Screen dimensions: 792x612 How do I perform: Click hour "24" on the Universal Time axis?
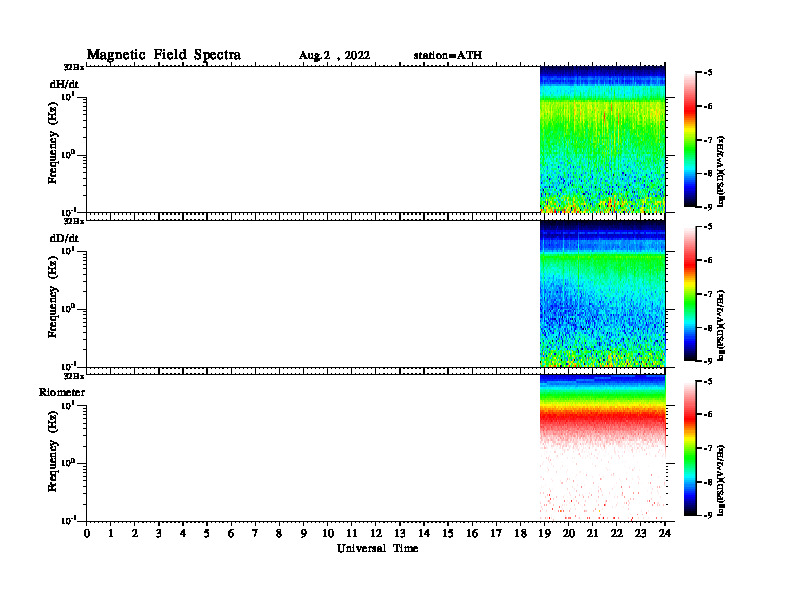[x=665, y=533]
